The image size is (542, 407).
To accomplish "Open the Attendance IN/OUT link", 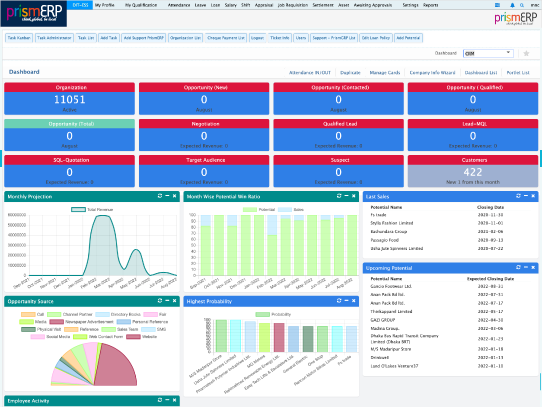I will click(310, 73).
